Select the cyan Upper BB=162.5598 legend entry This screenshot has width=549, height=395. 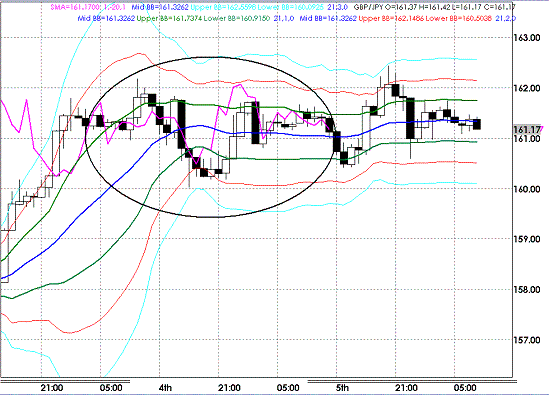tap(223, 7)
